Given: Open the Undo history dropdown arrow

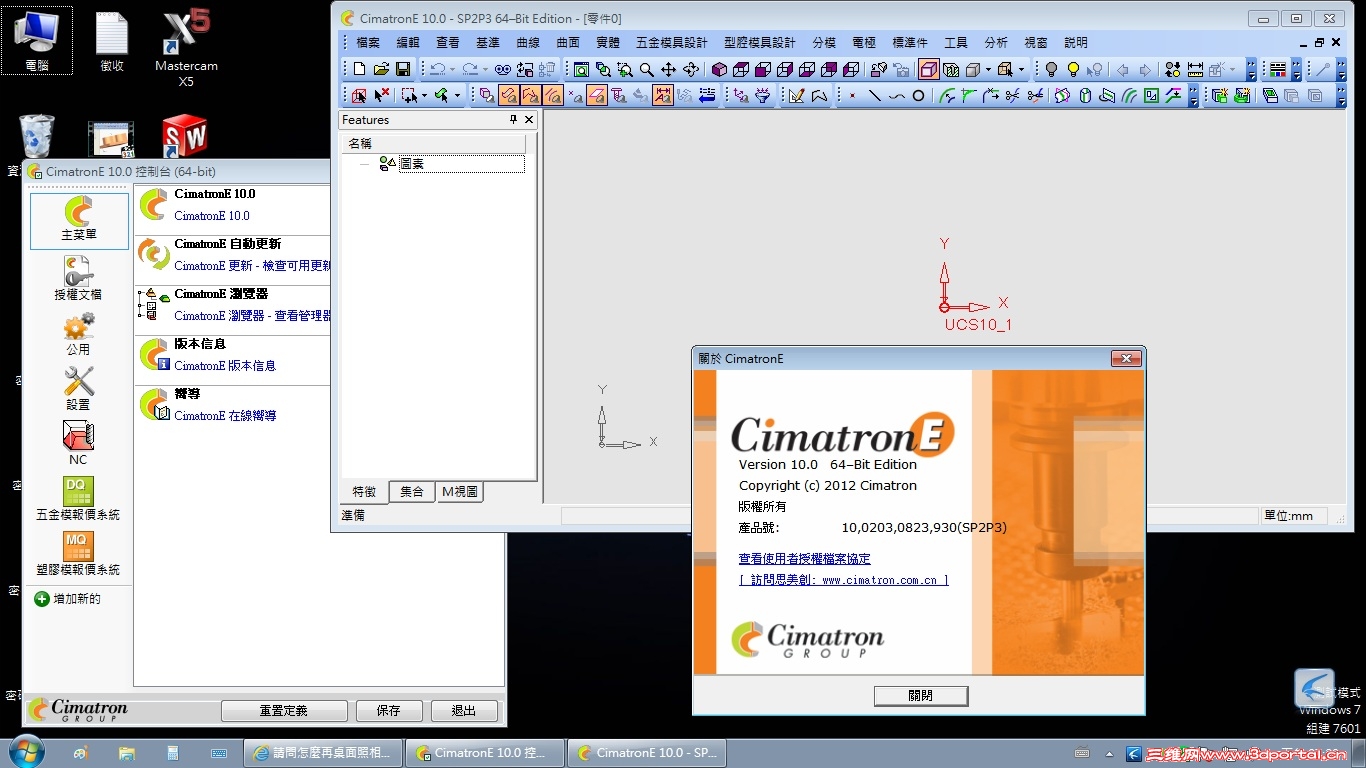Looking at the screenshot, I should pyautogui.click(x=452, y=69).
